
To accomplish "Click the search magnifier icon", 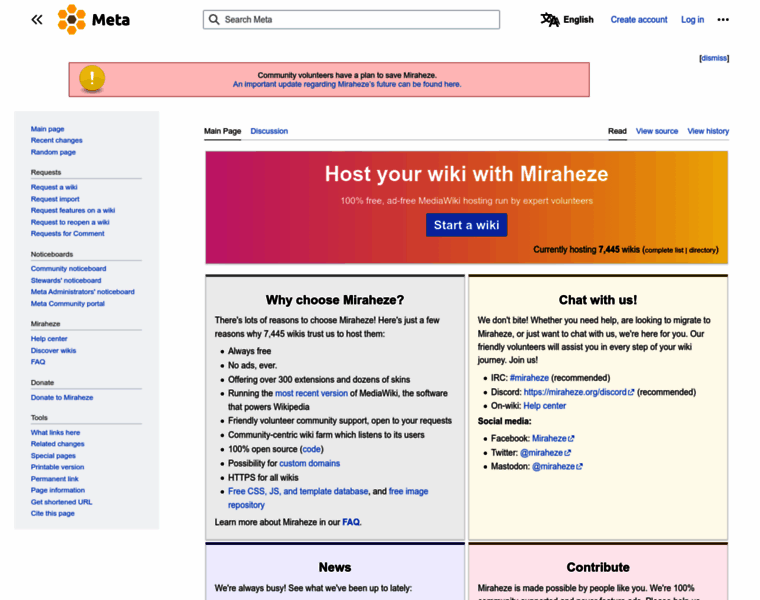I will point(214,19).
